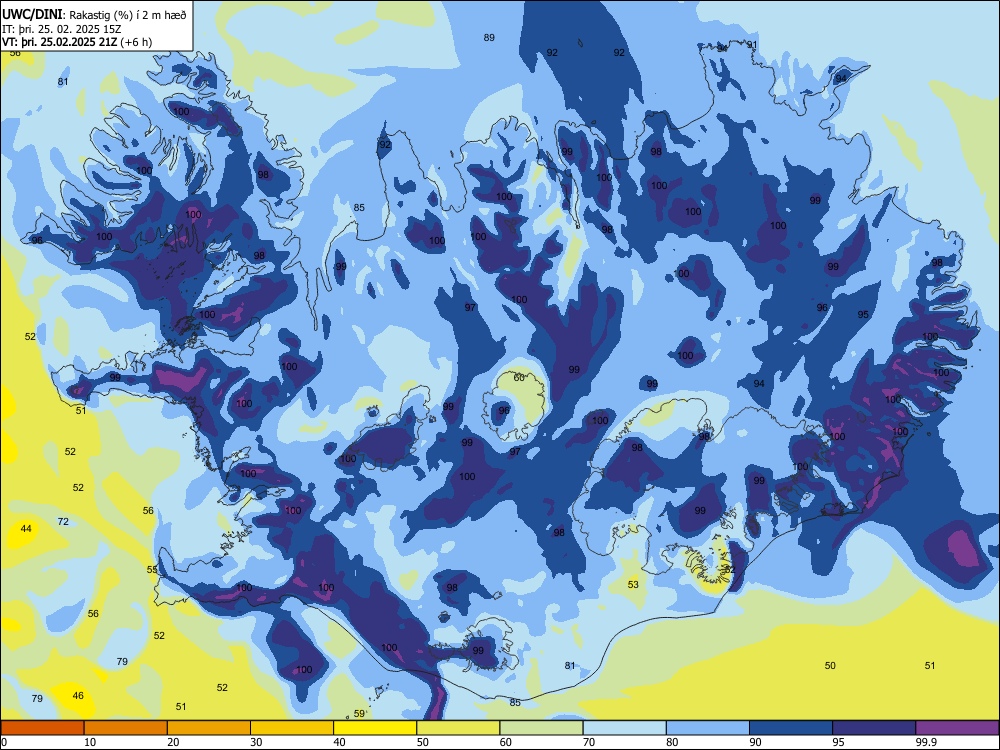This screenshot has height=750, width=1000.
Task: Pick the 70–80 light blue legend swatch
Action: click(x=624, y=728)
